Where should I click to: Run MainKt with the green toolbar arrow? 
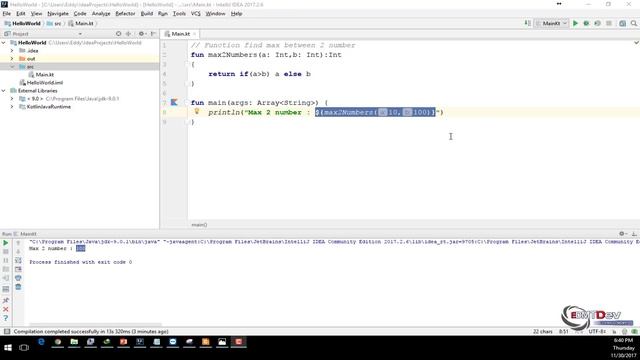pyautogui.click(x=576, y=23)
